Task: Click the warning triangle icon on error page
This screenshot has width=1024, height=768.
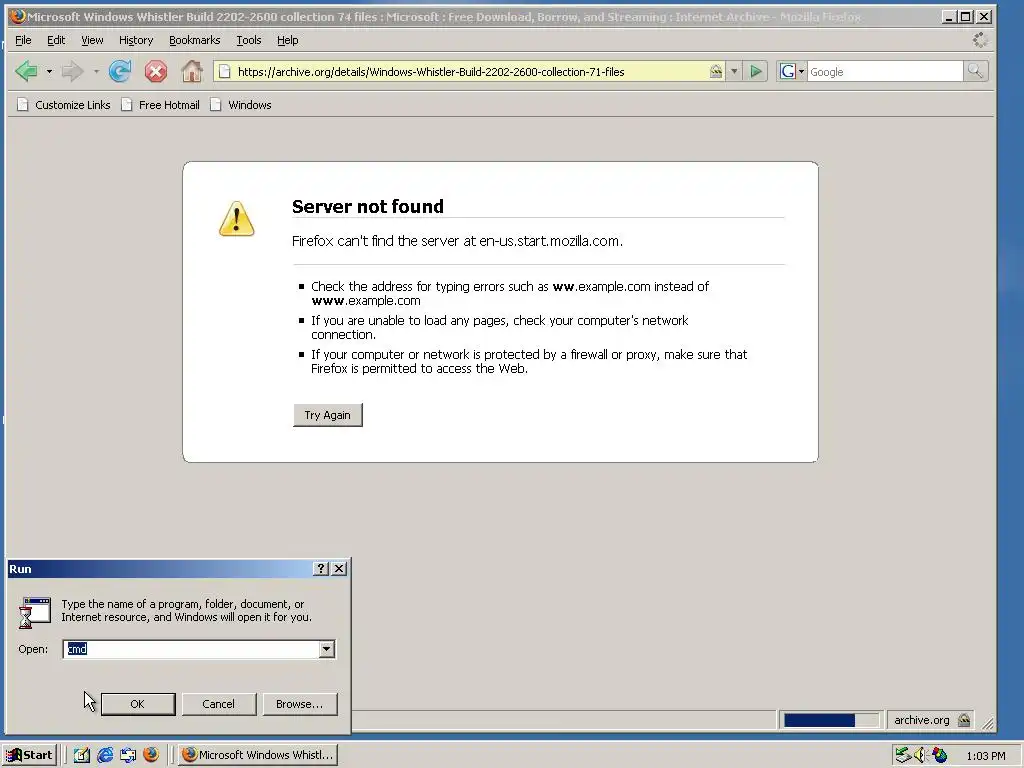Action: (x=236, y=219)
